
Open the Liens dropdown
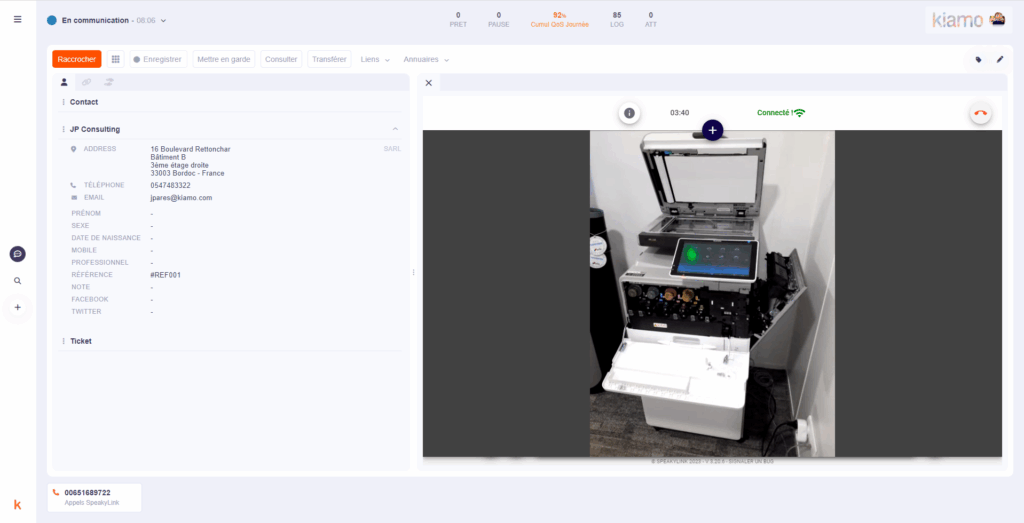pyautogui.click(x=375, y=59)
